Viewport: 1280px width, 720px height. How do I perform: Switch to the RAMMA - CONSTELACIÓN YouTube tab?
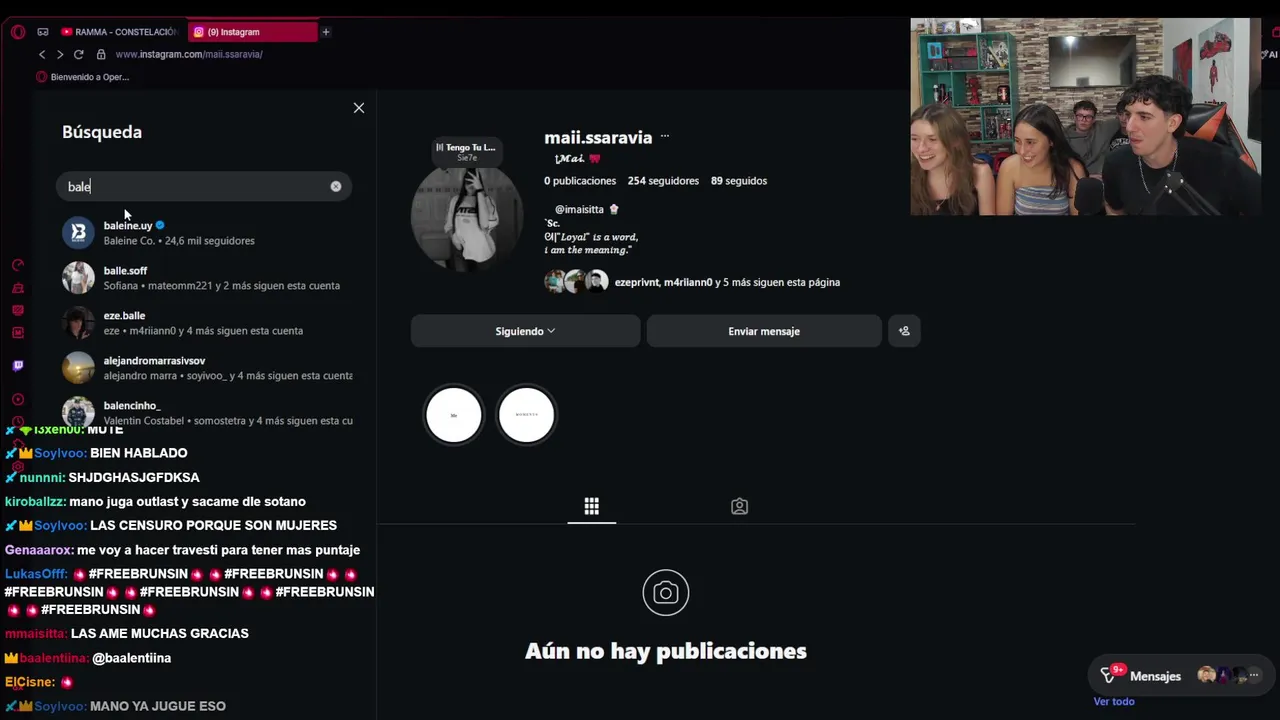[x=120, y=32]
